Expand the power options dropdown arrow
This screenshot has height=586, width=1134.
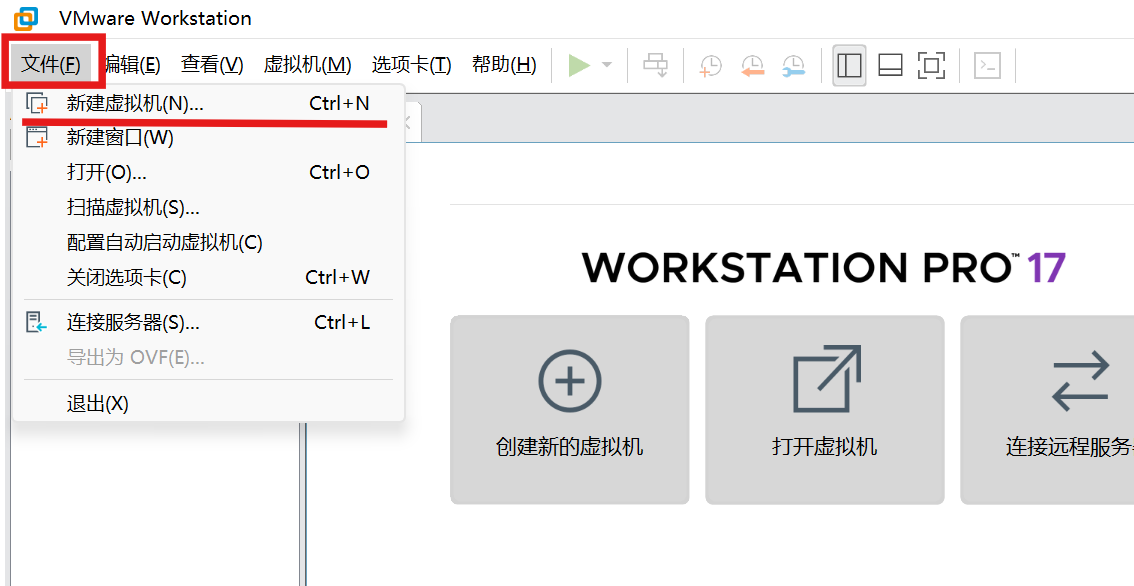[x=607, y=66]
